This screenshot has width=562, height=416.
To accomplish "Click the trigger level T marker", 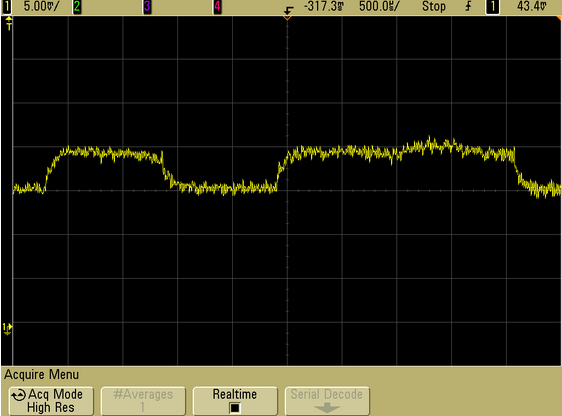I will coord(9,24).
